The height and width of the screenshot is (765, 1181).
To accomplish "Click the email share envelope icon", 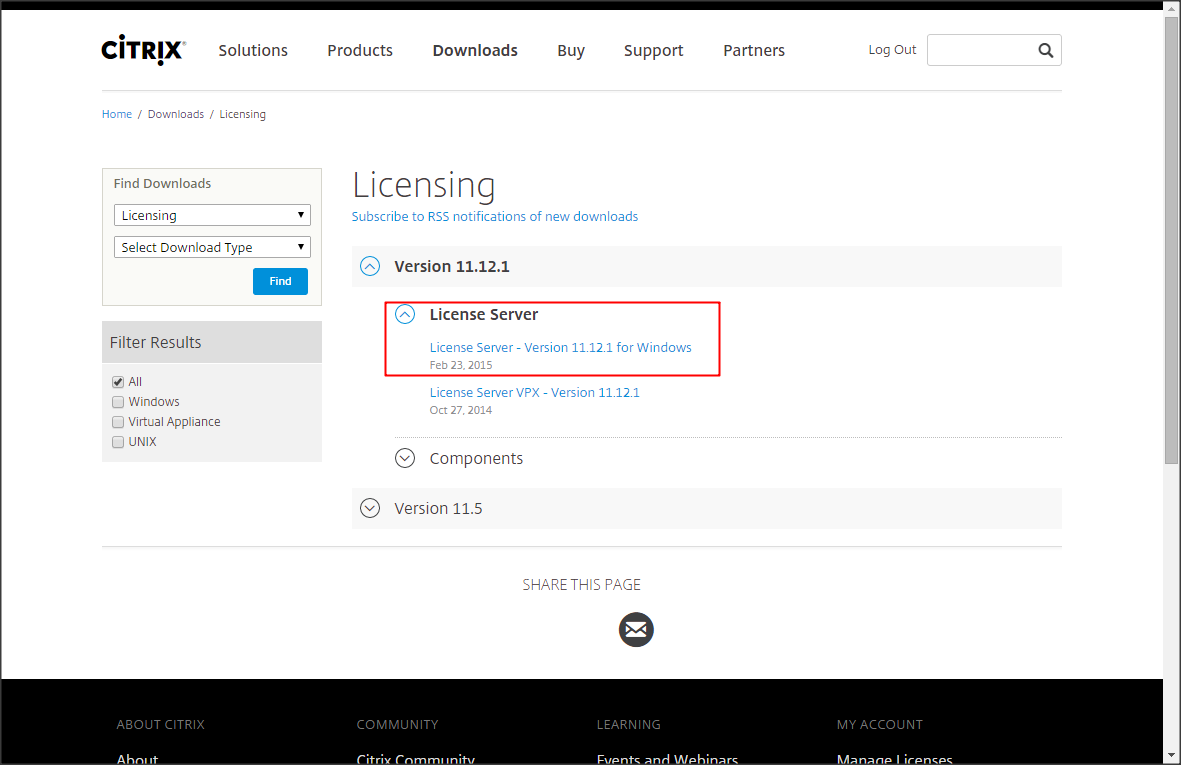I will 636,630.
